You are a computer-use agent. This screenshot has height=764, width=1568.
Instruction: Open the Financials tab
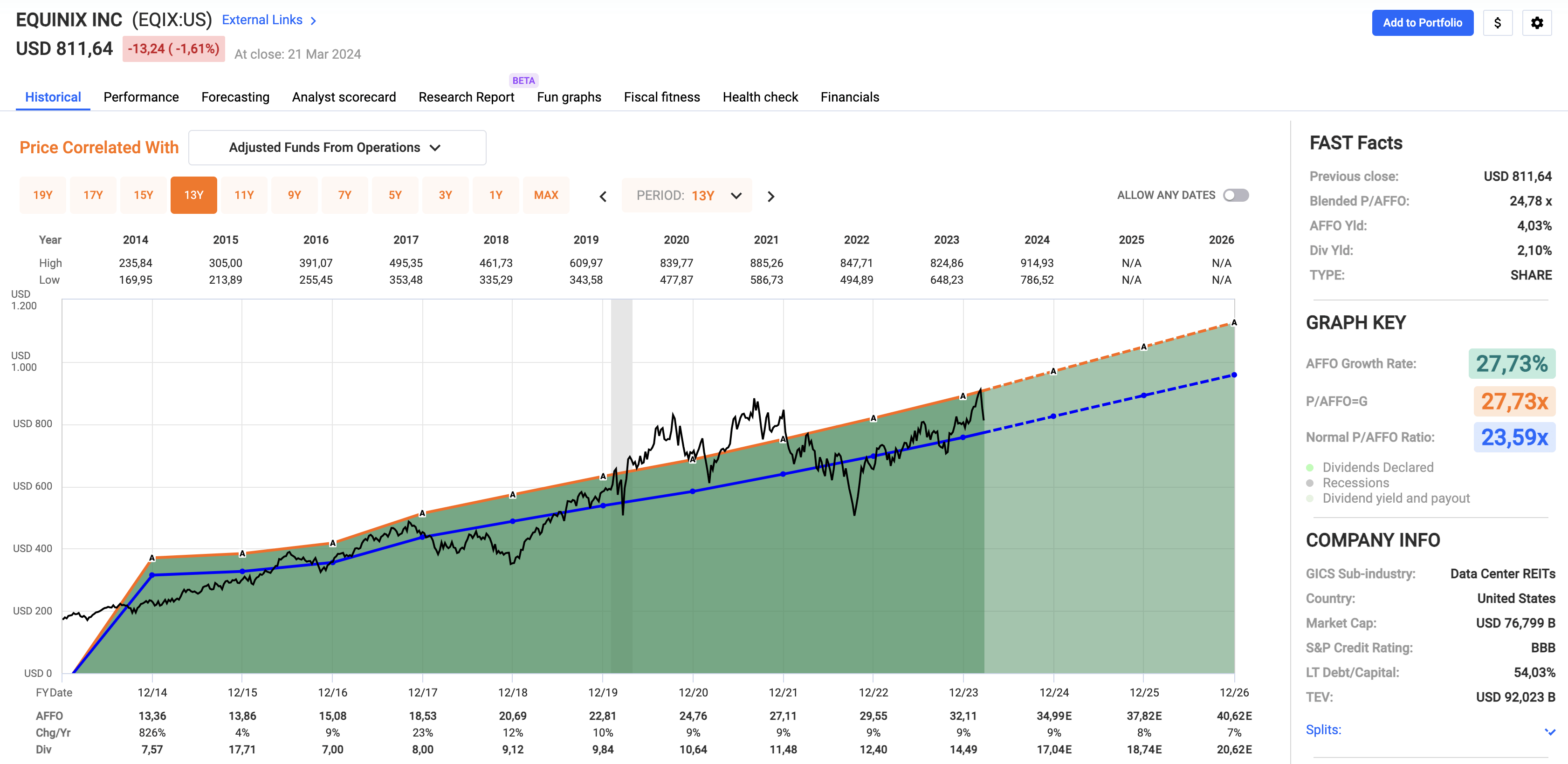pyautogui.click(x=850, y=97)
